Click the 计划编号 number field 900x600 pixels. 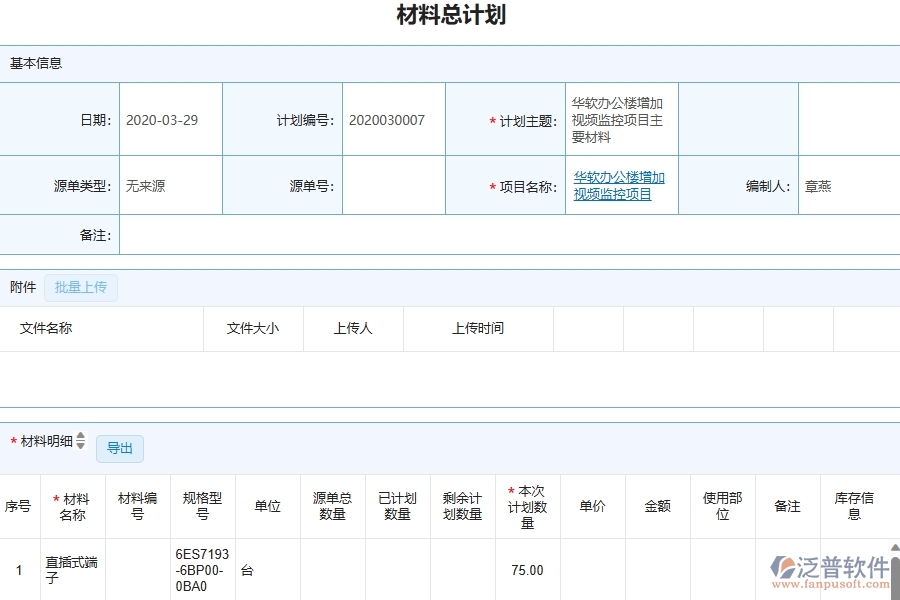tap(392, 119)
